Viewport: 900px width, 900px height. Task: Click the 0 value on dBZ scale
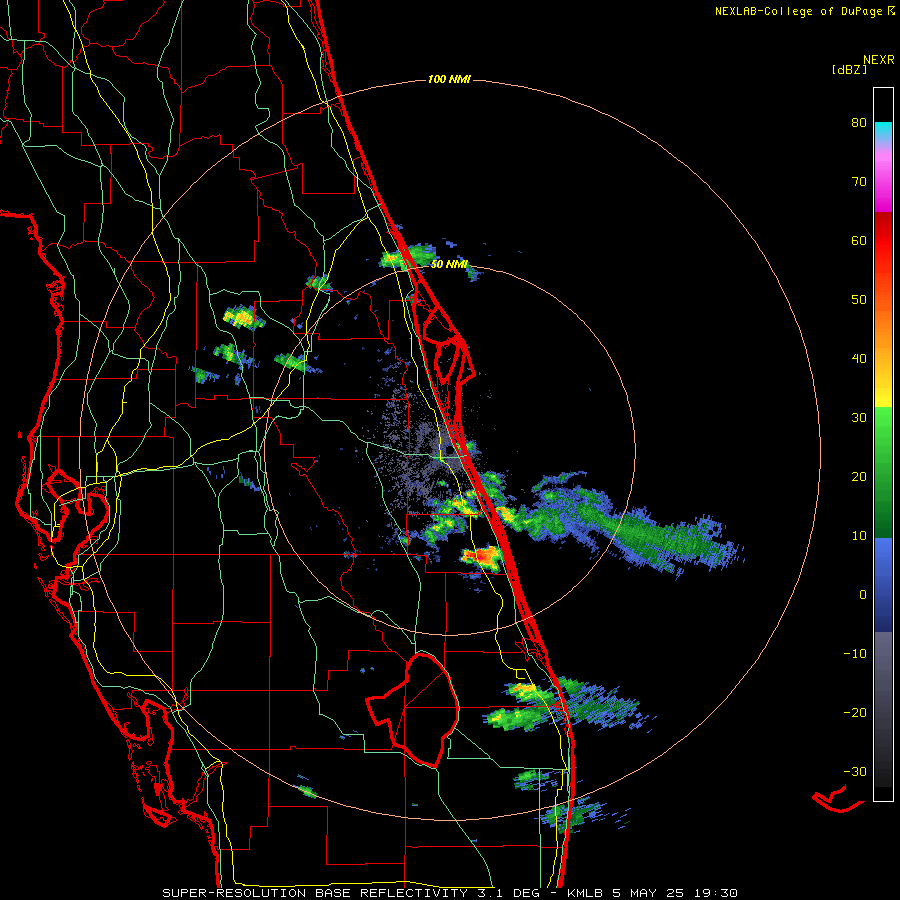[863, 595]
